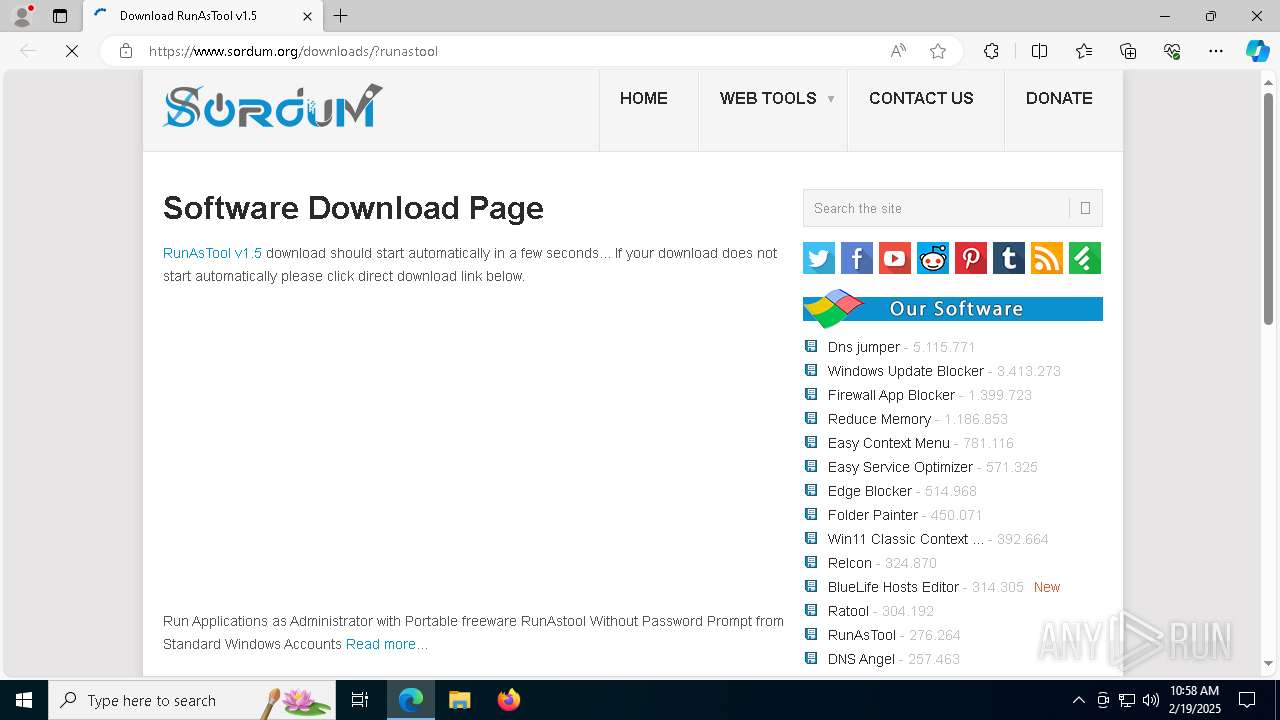Open the RSS feed icon
The width and height of the screenshot is (1280, 720).
click(1047, 258)
